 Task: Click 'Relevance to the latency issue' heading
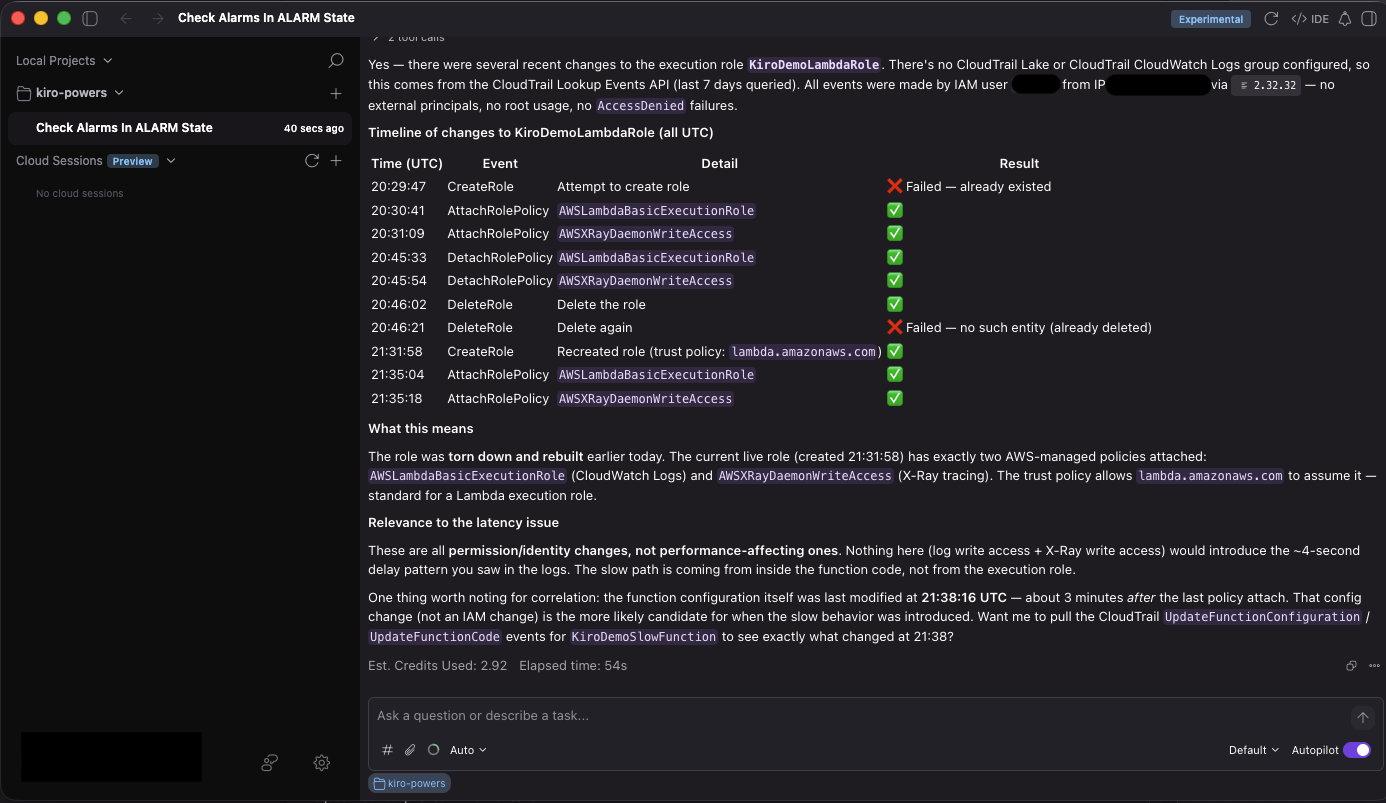click(463, 523)
